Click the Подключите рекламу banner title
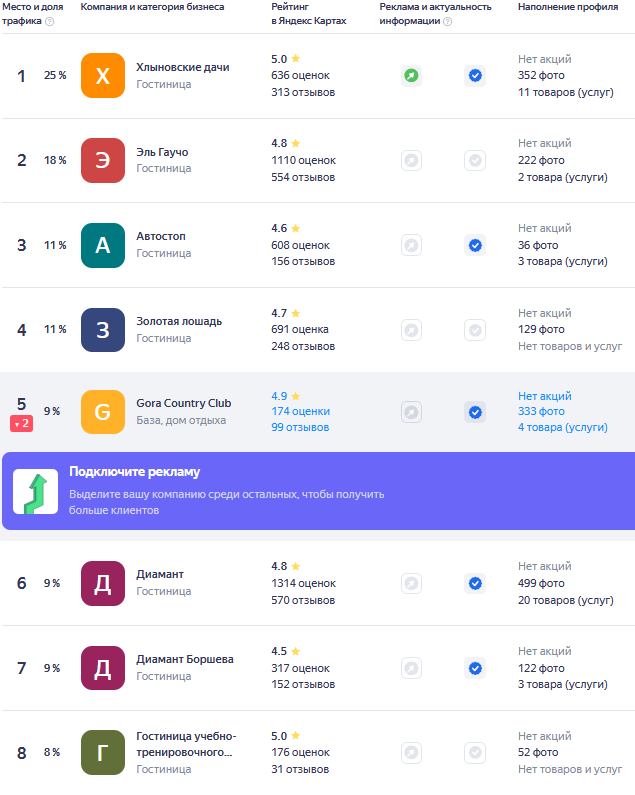Image resolution: width=635 pixels, height=795 pixels. 134,472
